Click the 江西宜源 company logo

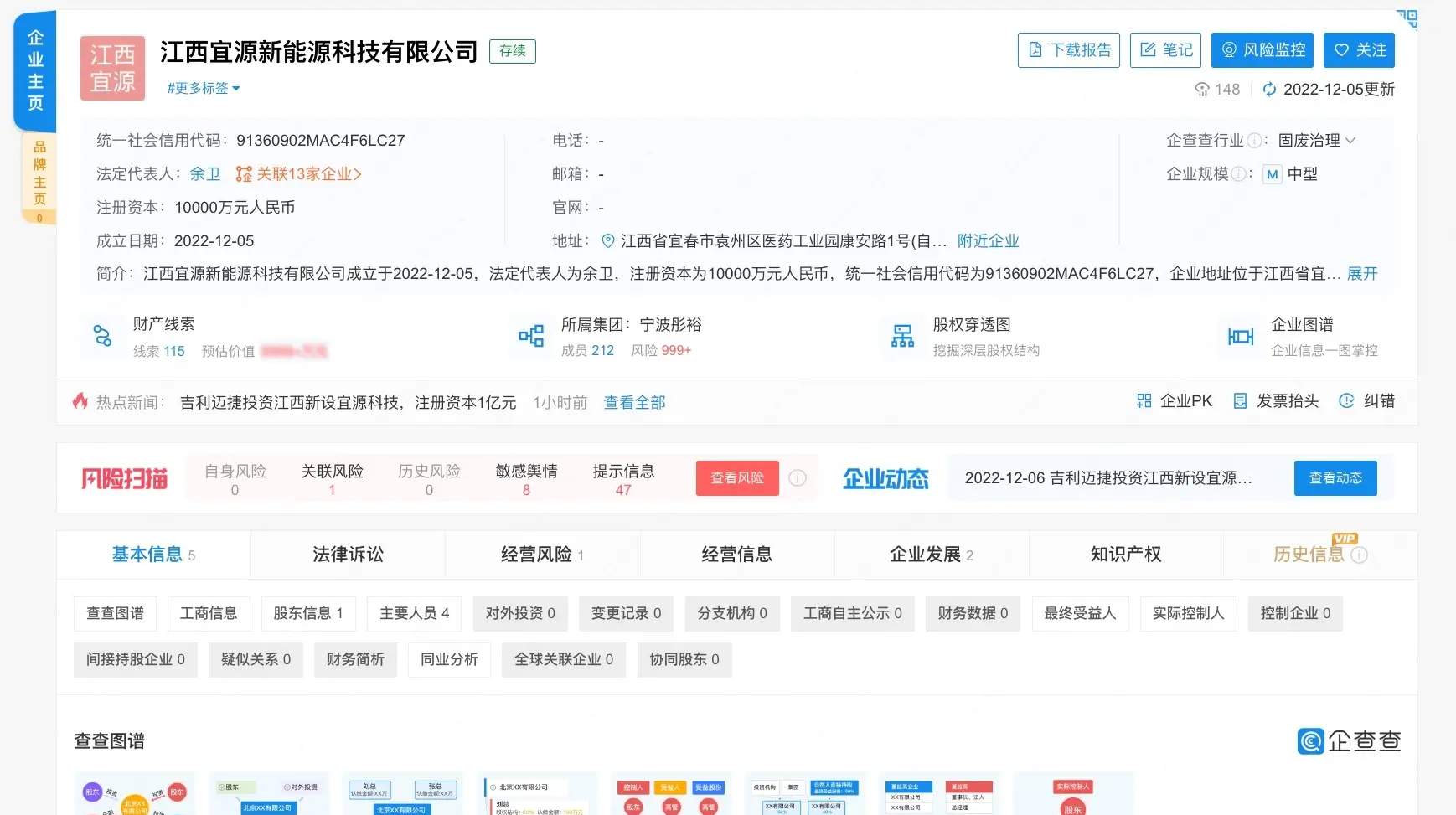pos(112,68)
